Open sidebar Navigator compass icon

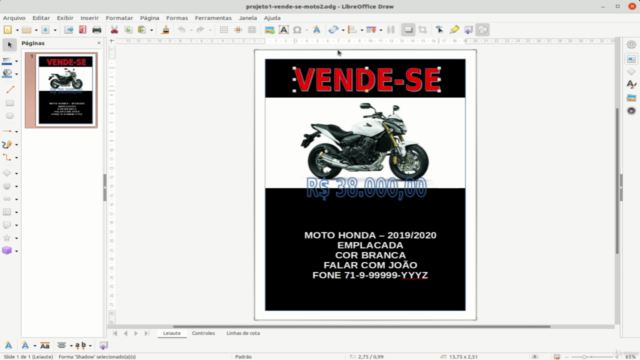pyautogui.click(x=631, y=111)
